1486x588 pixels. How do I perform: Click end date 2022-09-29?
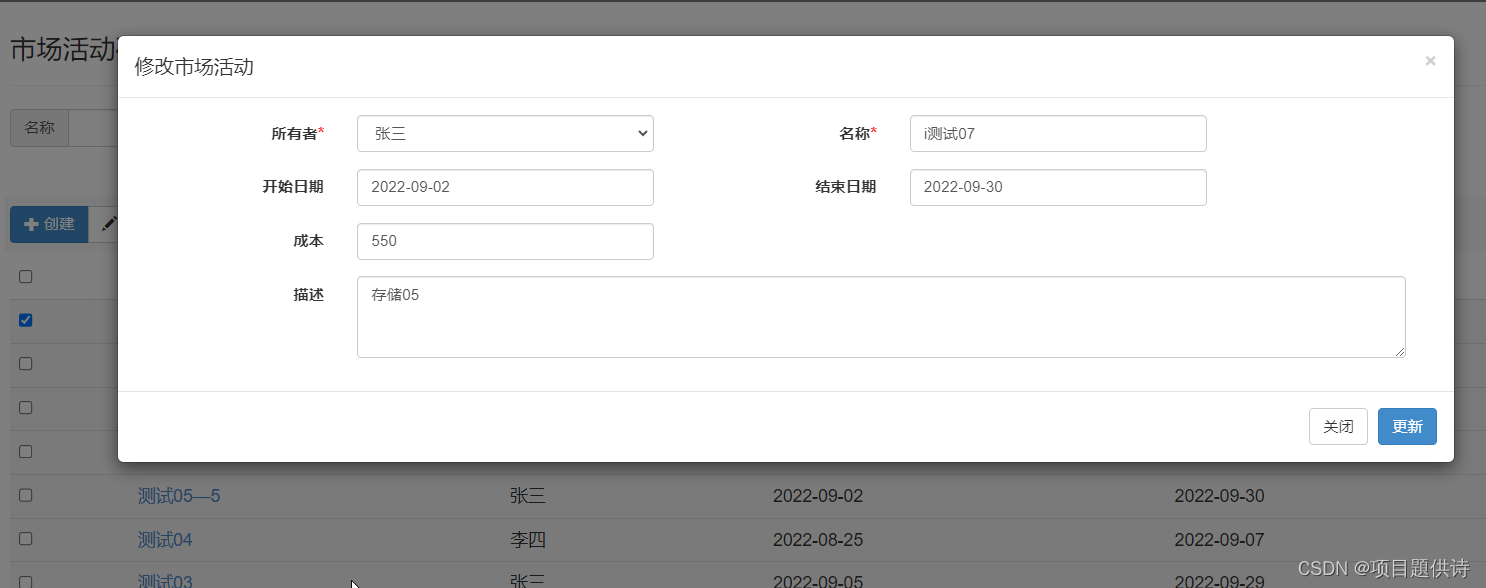point(1219,581)
